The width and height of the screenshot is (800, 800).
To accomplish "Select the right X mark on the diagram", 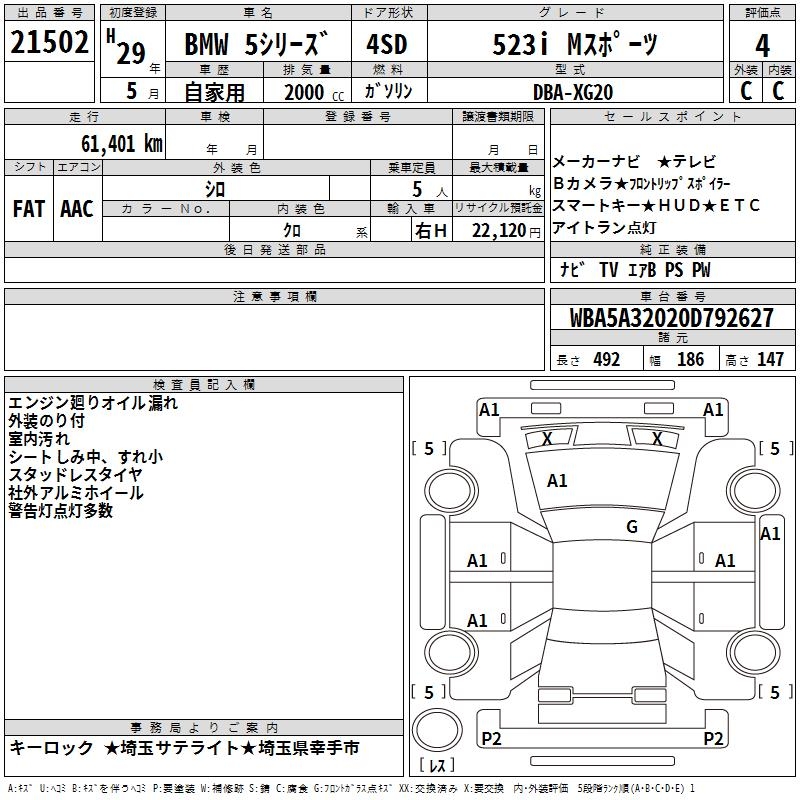I will [657, 439].
